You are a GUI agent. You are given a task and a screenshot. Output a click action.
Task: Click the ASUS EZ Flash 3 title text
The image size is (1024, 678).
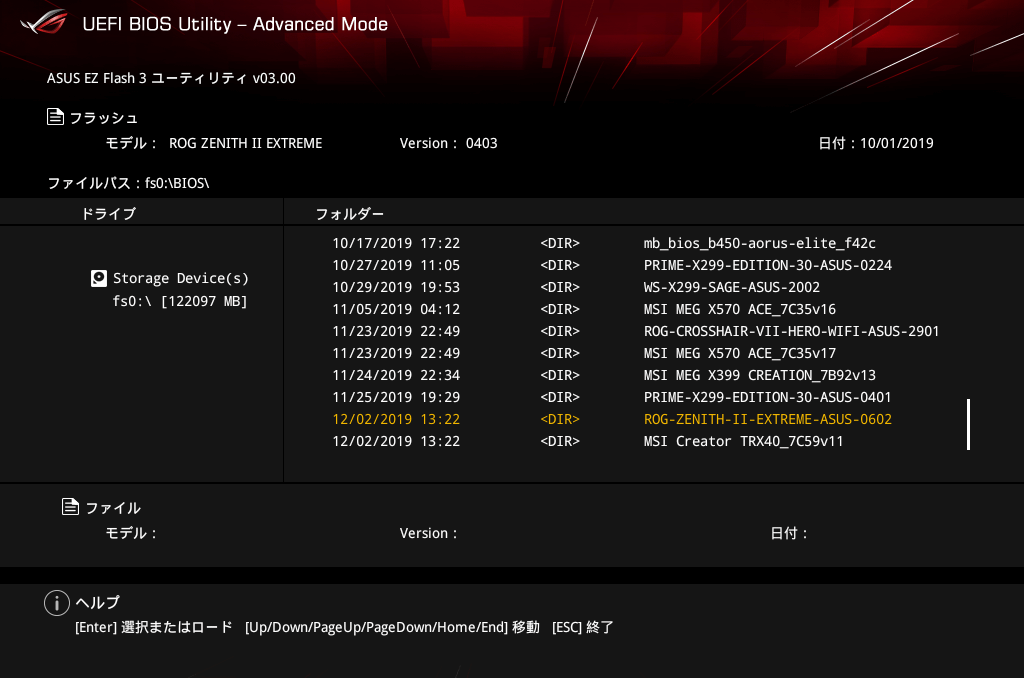tap(171, 78)
